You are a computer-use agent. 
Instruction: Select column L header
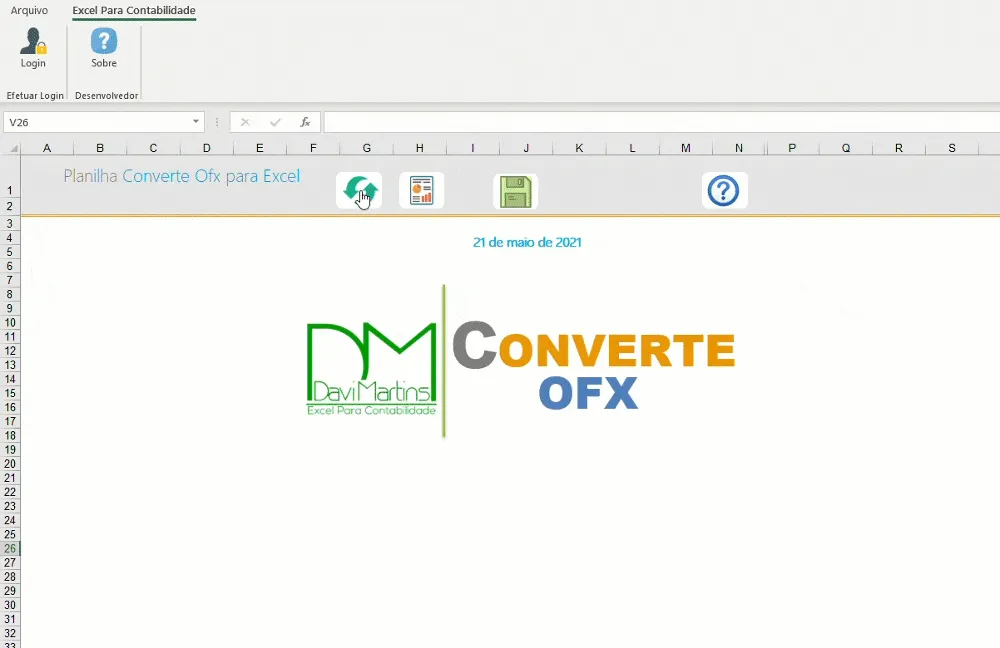(633, 148)
